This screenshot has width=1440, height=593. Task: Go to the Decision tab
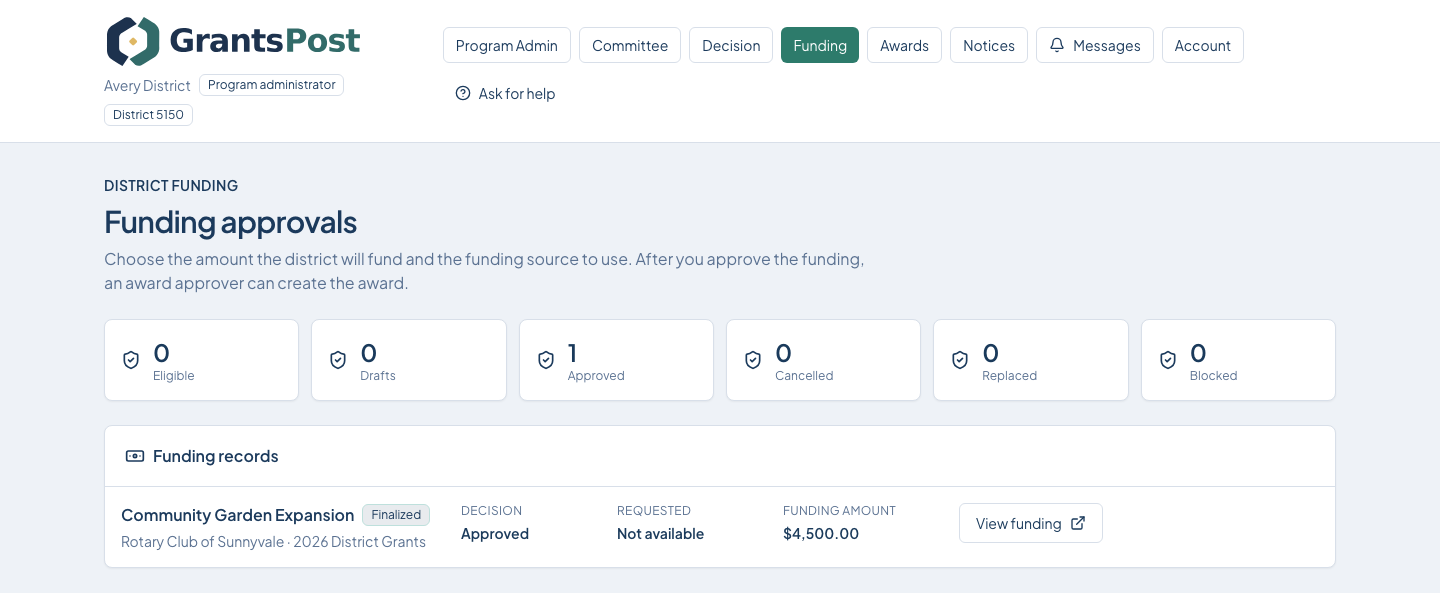click(x=731, y=45)
